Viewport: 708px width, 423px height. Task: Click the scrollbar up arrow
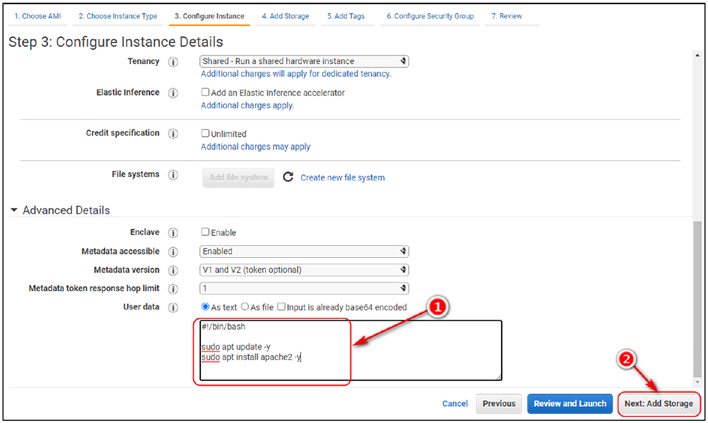click(698, 56)
